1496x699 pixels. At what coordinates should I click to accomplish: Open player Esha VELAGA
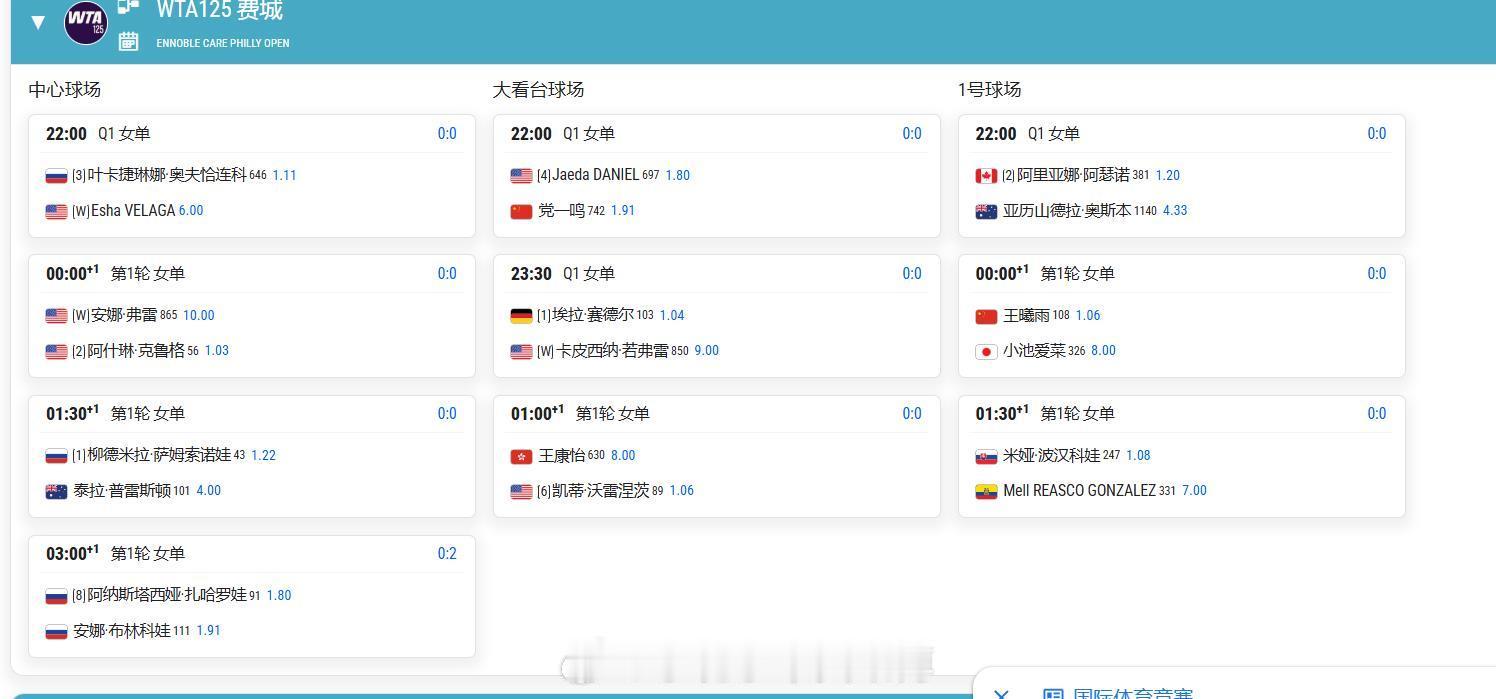(x=133, y=211)
